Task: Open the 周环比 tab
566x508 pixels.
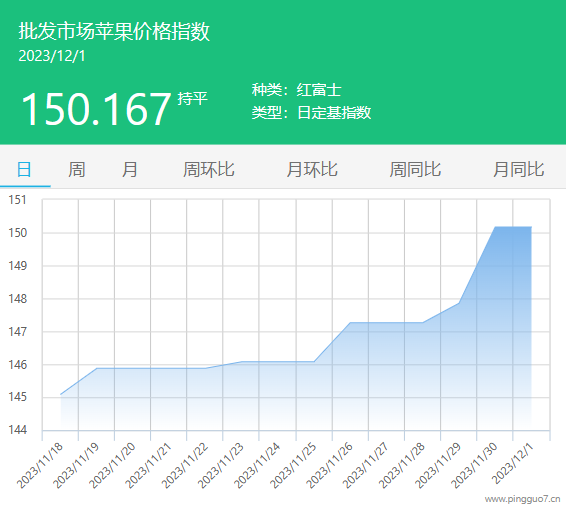Action: (208, 169)
